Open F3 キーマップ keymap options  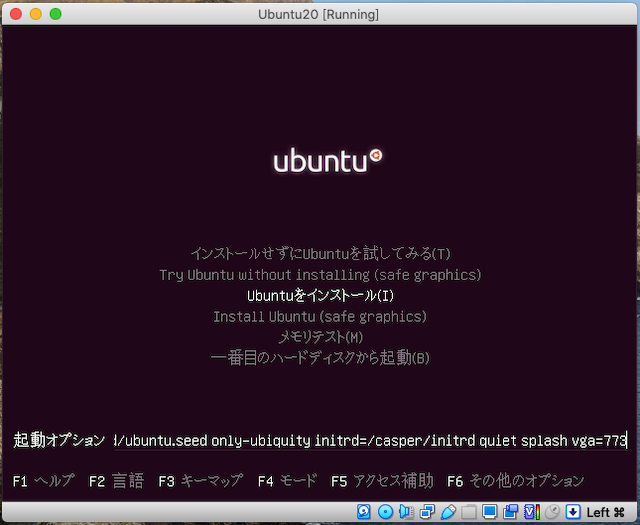click(x=200, y=481)
